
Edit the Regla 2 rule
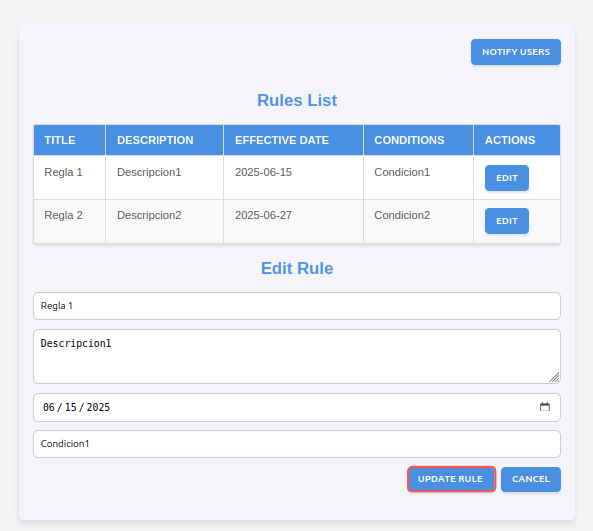tap(507, 221)
